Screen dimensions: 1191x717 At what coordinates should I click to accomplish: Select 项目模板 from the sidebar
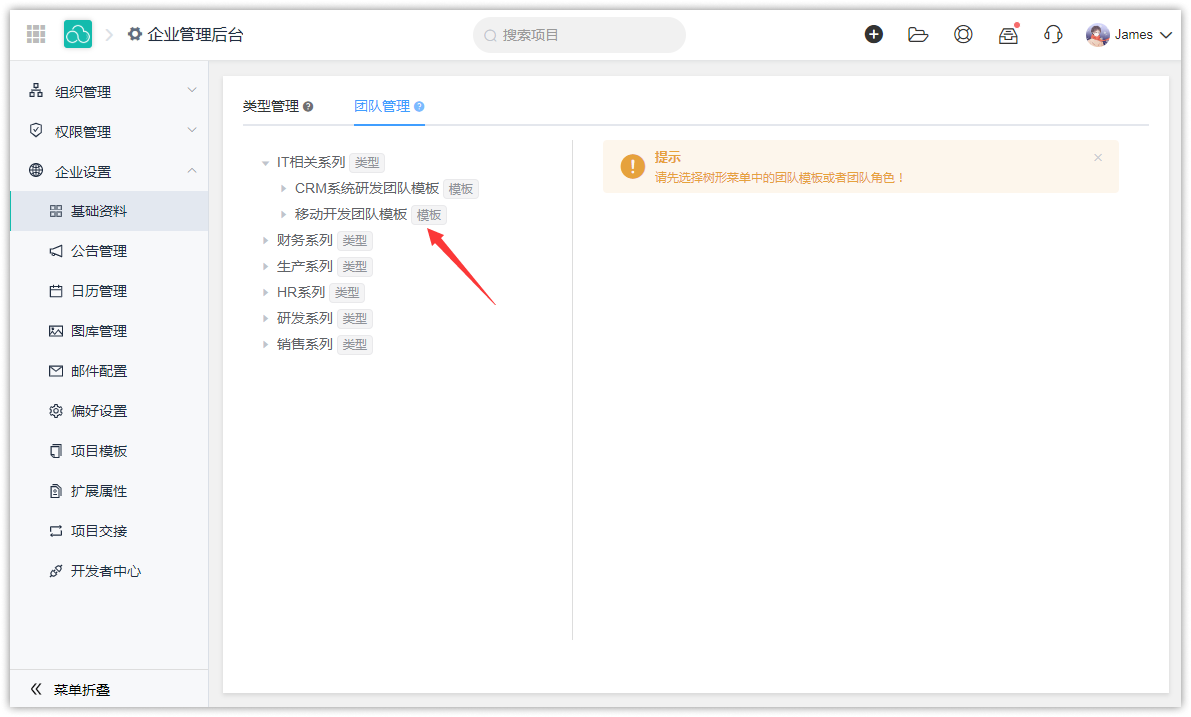(x=99, y=451)
